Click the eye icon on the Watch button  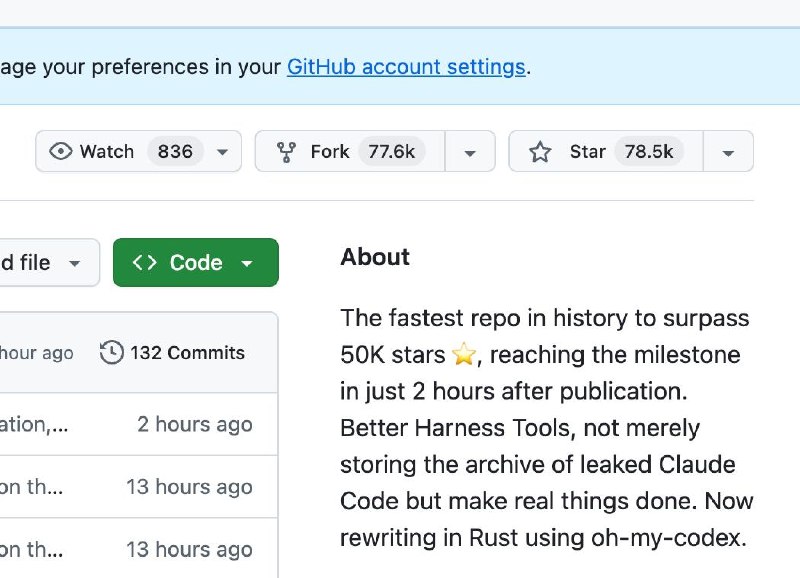coord(61,152)
